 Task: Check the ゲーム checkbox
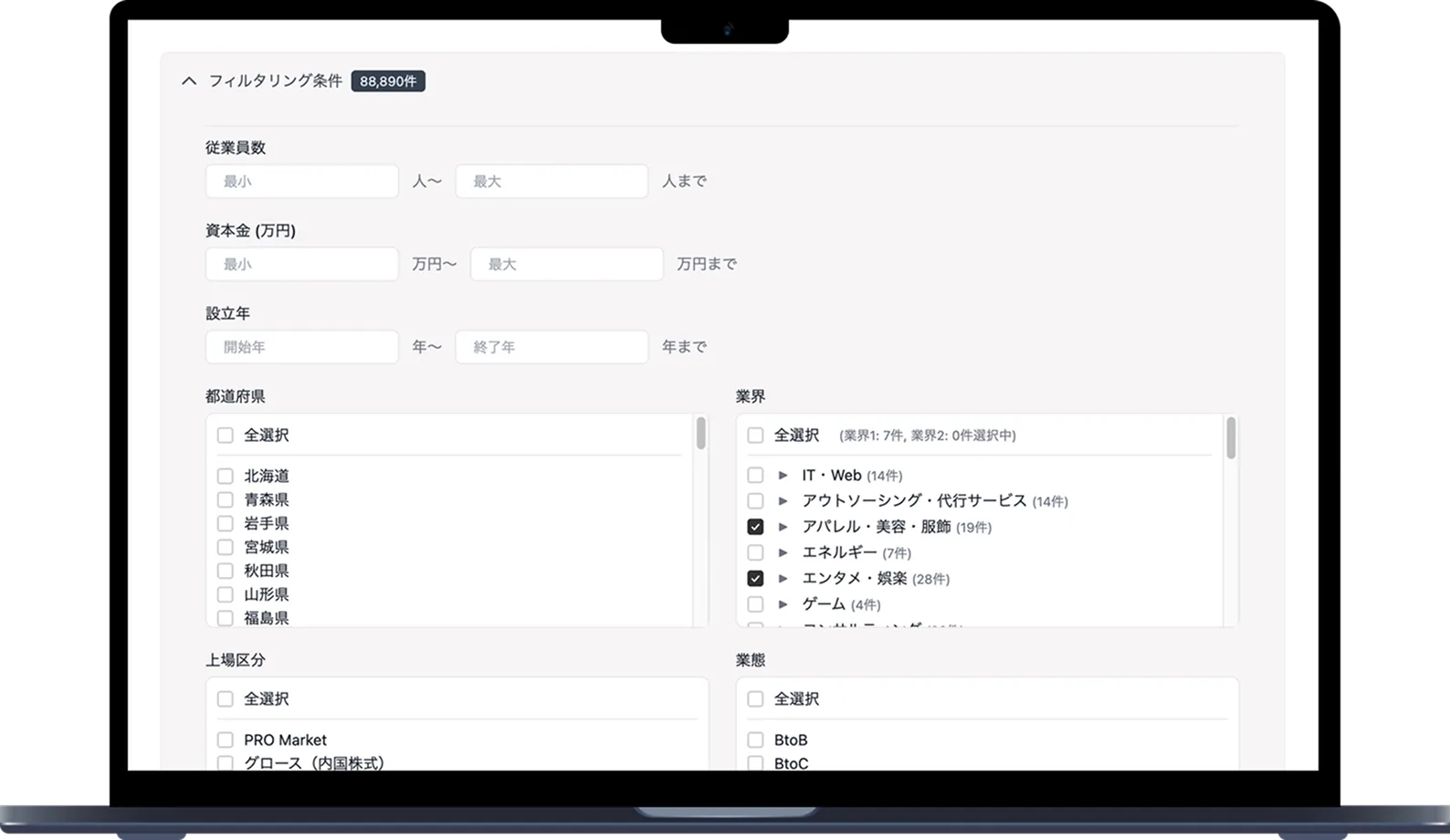[755, 604]
